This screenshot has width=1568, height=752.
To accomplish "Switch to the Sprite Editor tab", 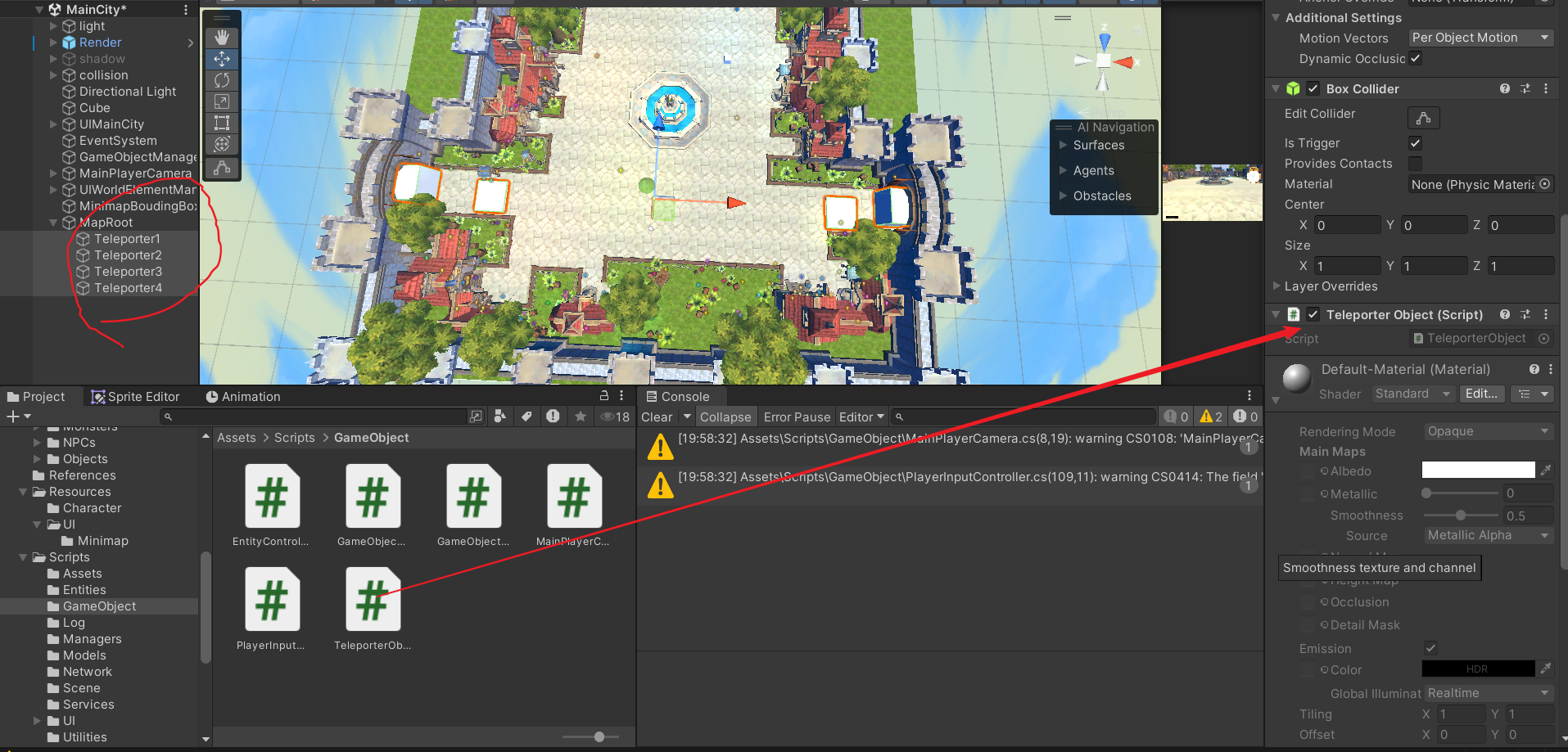I will (135, 397).
